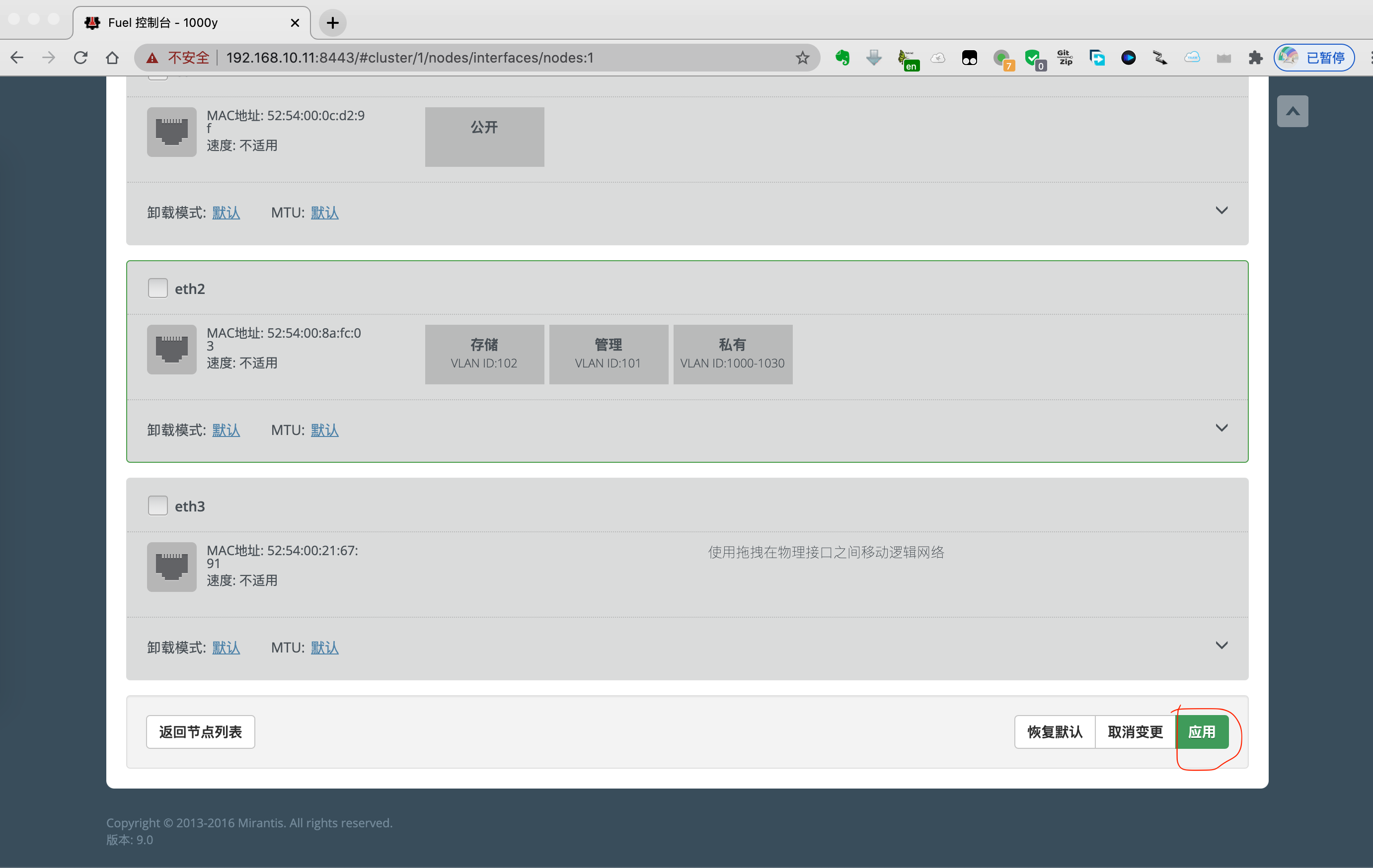Check the eth2 interface checkbox

point(157,288)
